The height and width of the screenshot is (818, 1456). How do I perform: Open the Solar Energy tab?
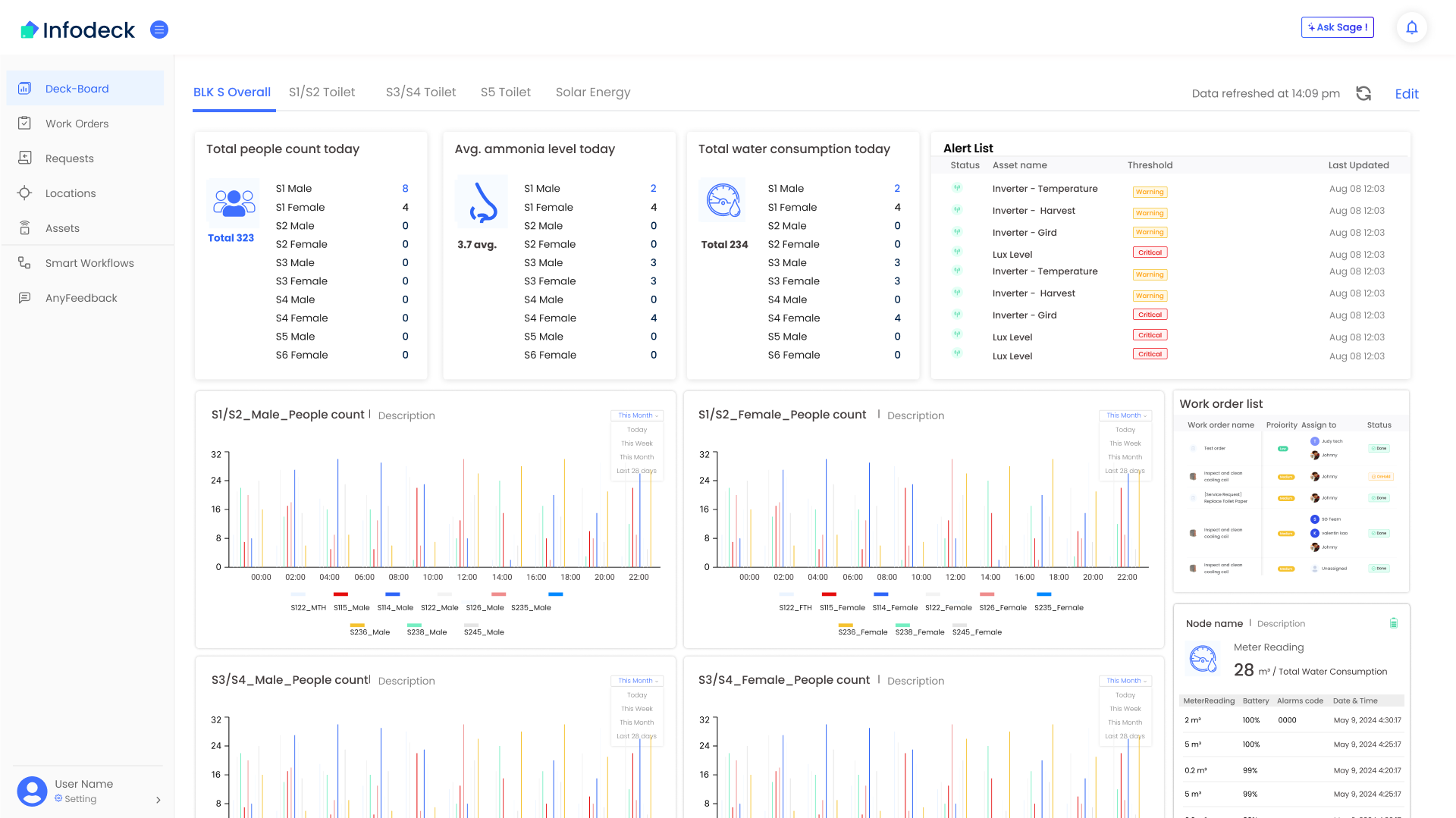(x=592, y=92)
